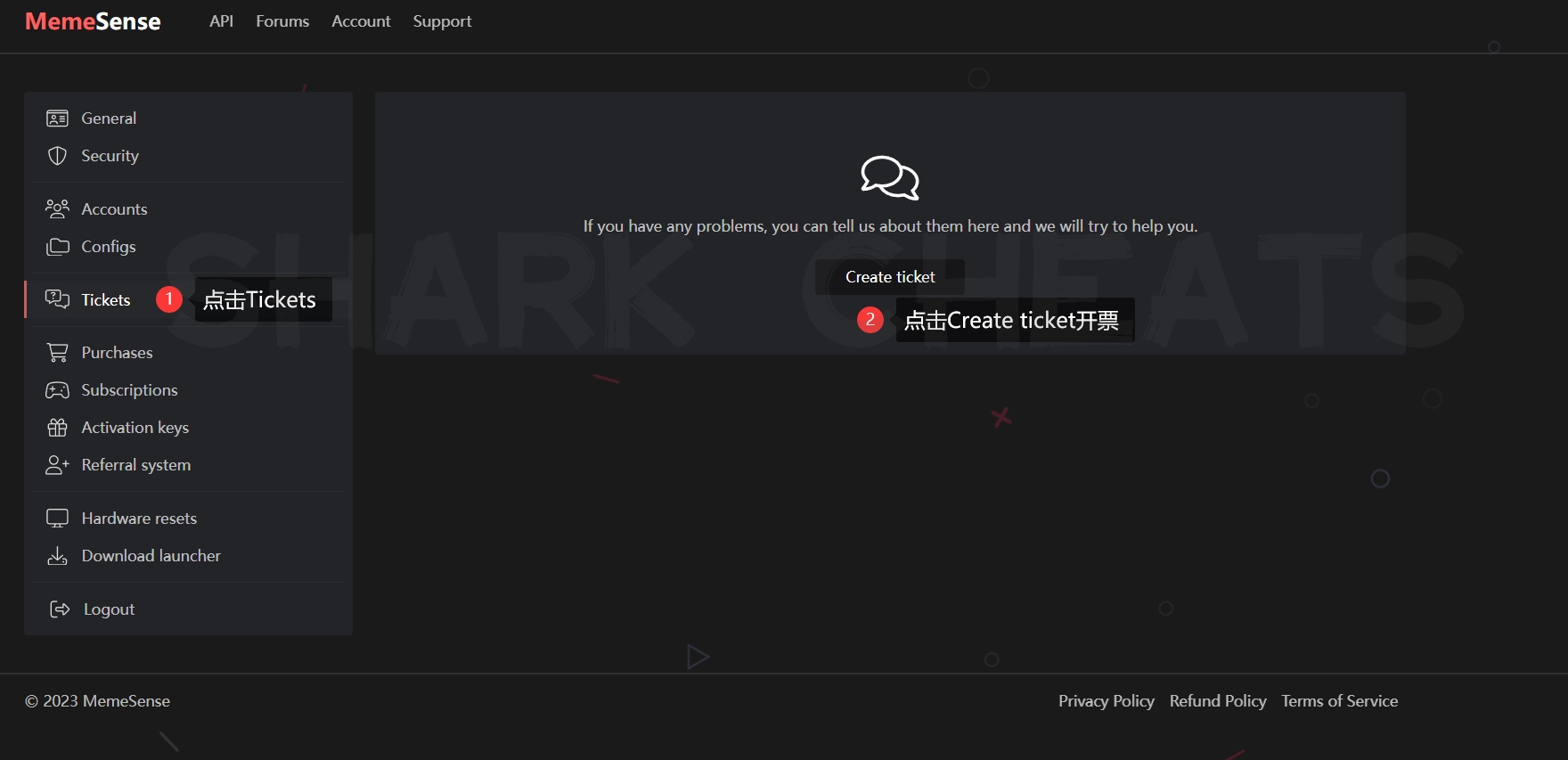Click the folder icon next to Configs

pyautogui.click(x=57, y=247)
